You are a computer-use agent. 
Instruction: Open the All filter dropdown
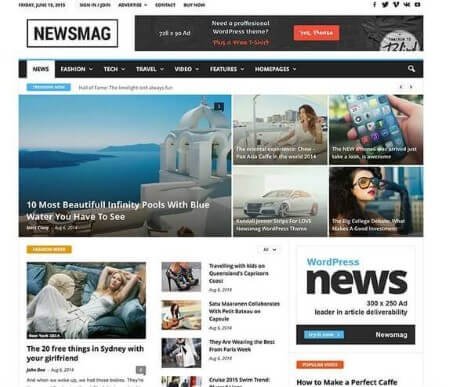[269, 250]
